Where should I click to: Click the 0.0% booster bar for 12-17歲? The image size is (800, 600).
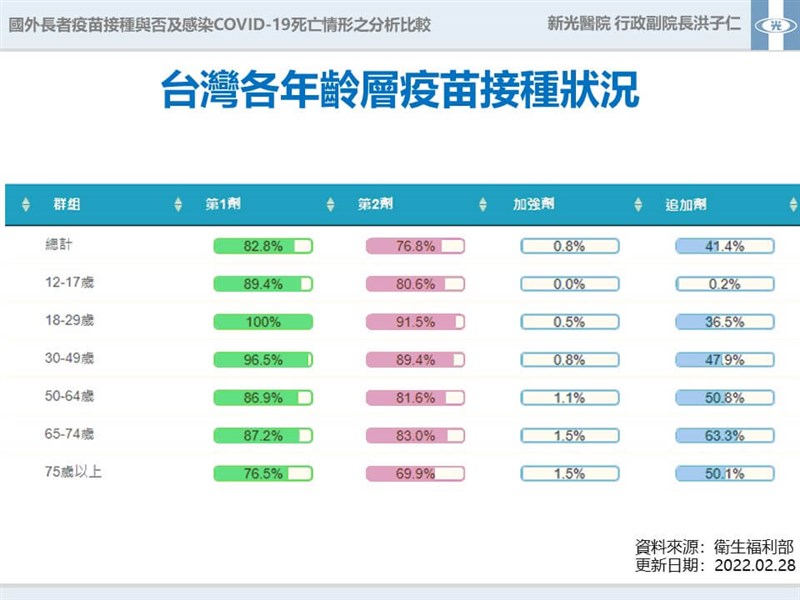569,284
